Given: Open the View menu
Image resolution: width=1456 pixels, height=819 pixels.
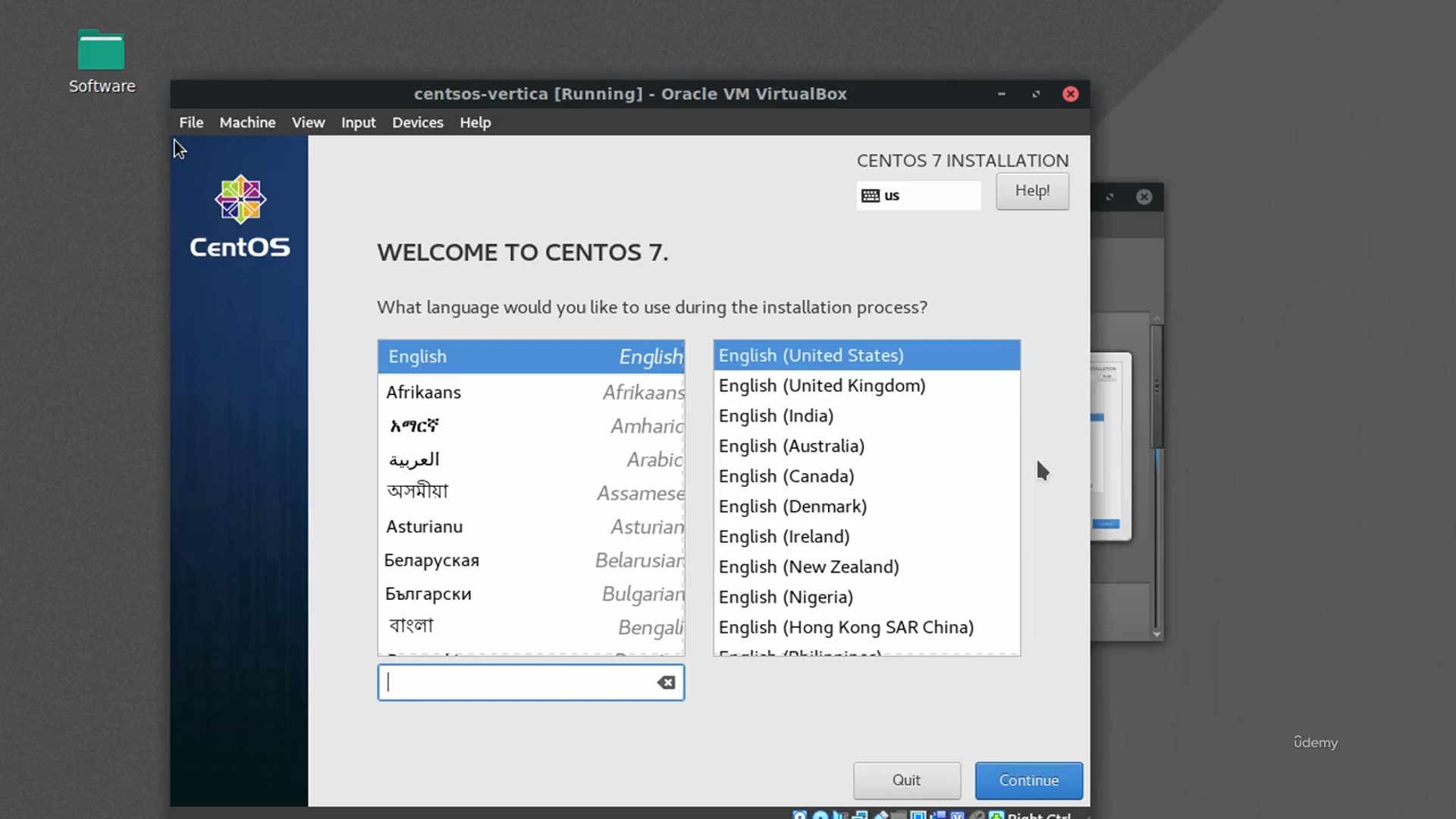Looking at the screenshot, I should click(308, 122).
